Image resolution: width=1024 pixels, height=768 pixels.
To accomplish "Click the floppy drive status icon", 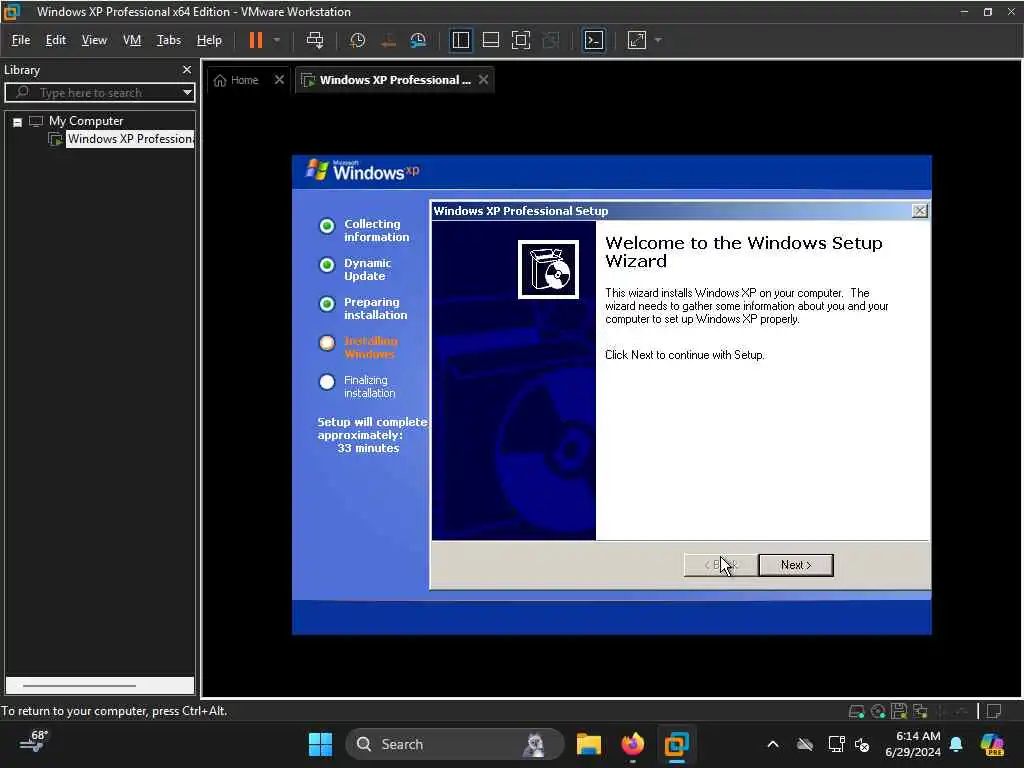I will [899, 711].
